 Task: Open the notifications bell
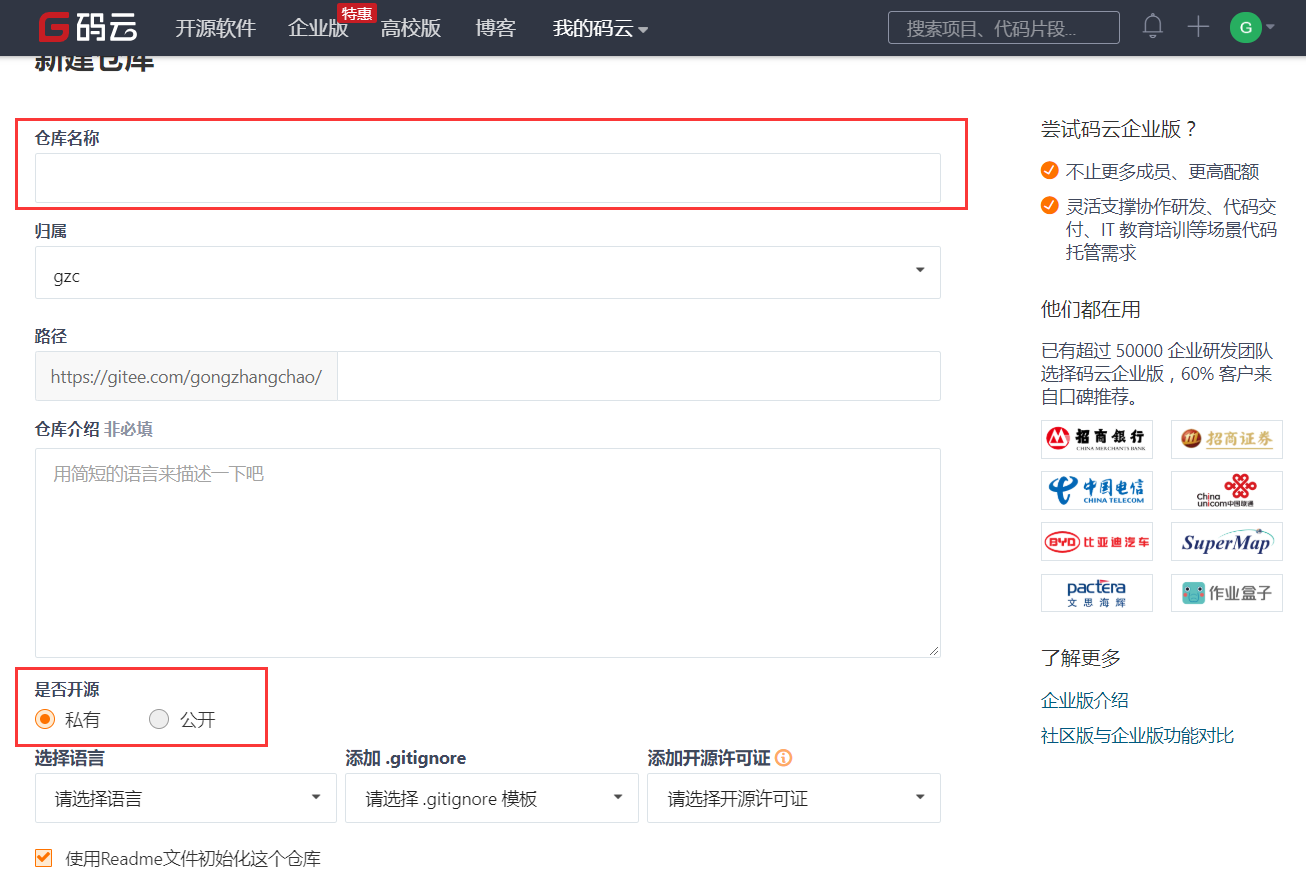(x=1152, y=27)
